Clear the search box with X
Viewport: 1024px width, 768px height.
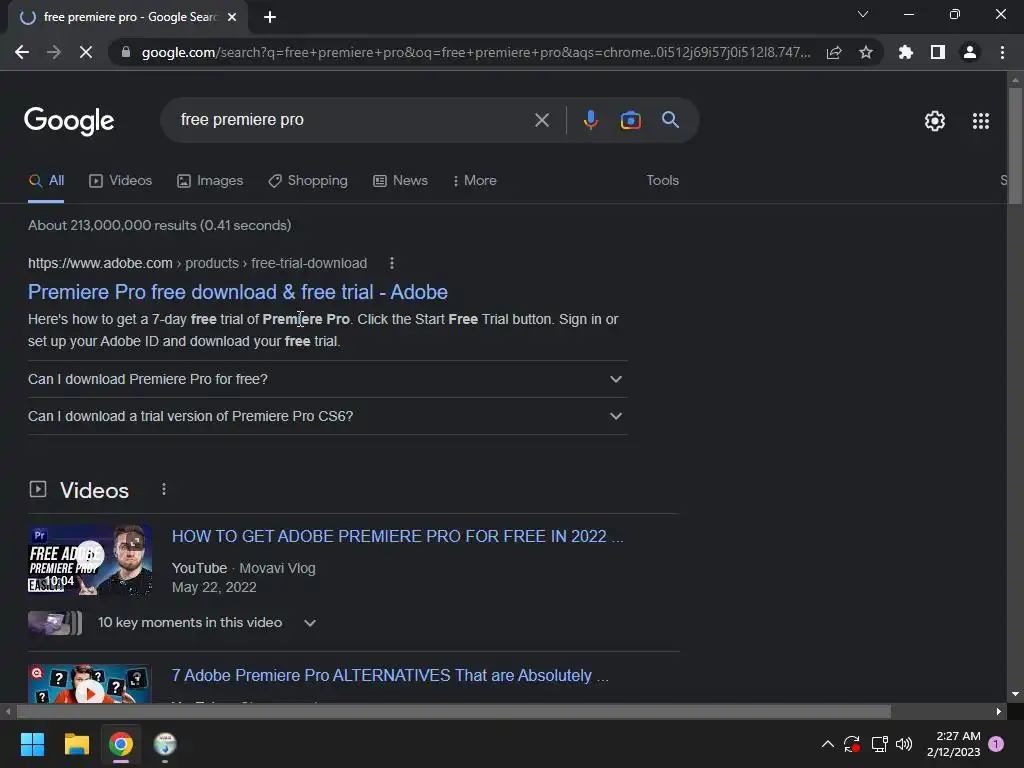click(541, 120)
